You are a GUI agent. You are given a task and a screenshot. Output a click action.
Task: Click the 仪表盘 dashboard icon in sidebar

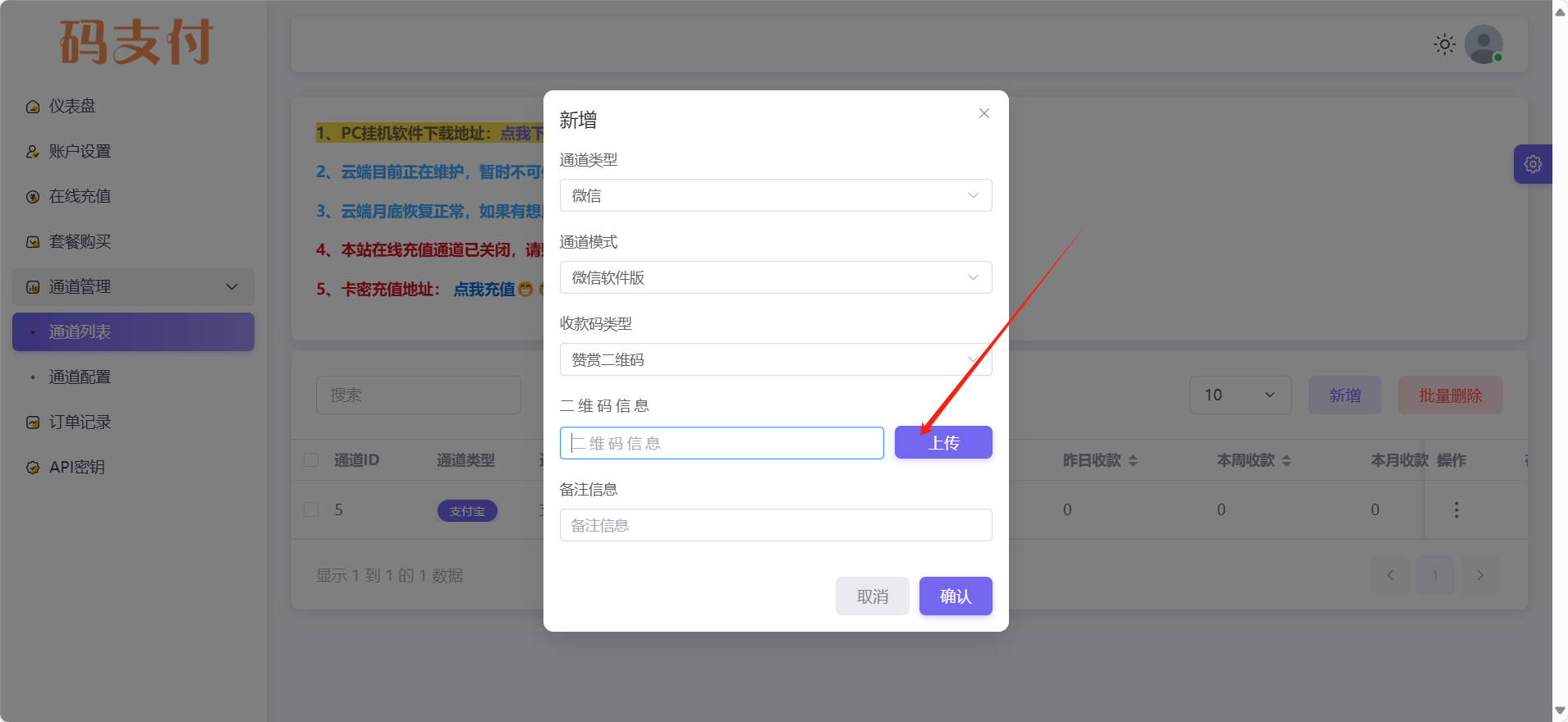coord(33,107)
